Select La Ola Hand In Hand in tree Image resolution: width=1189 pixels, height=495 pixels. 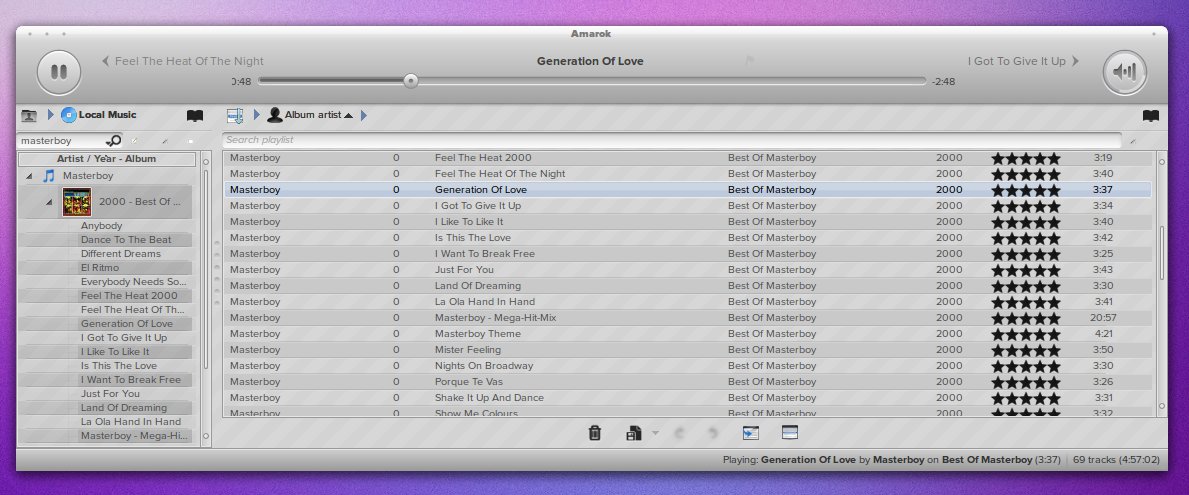point(131,421)
